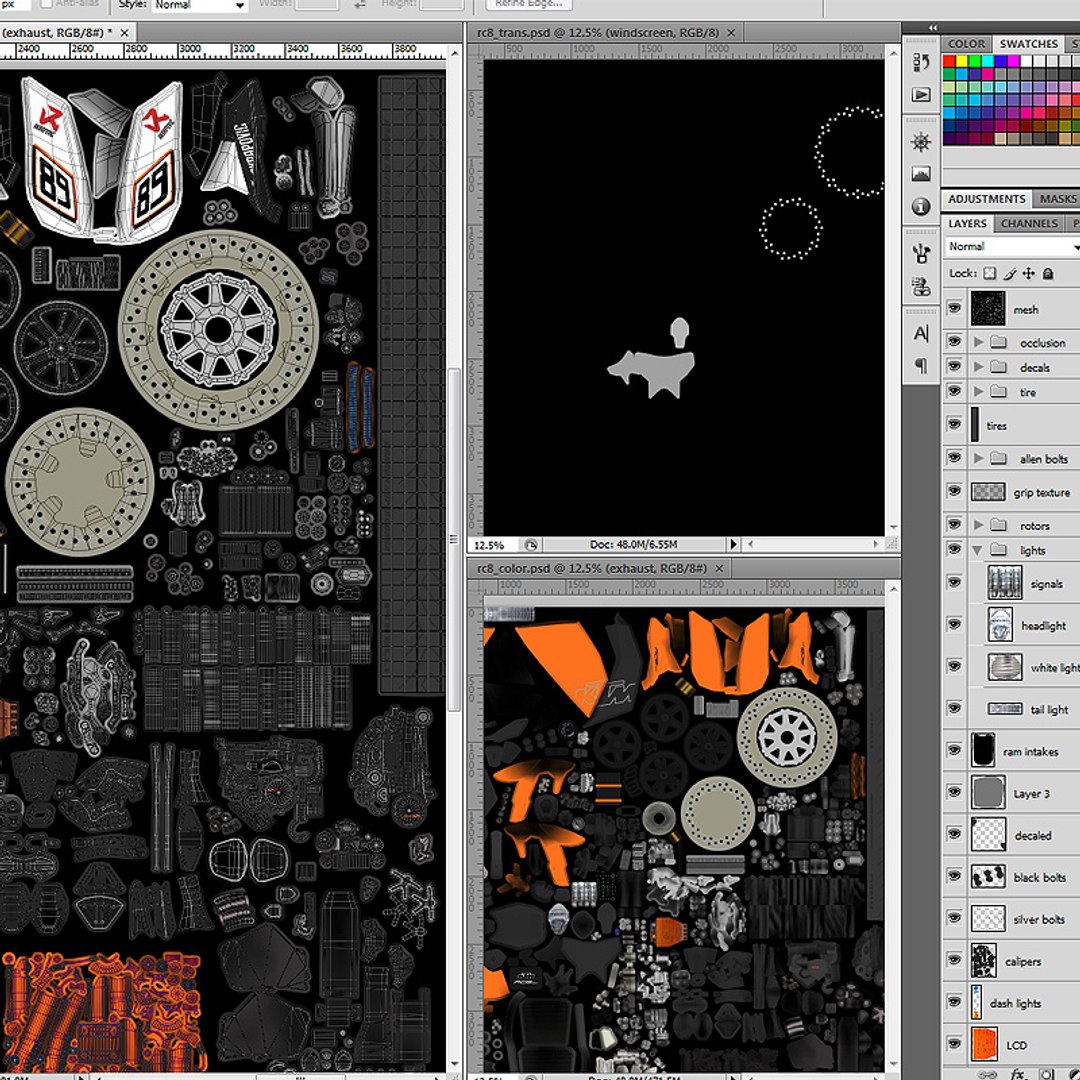Enable Lock all padlock icon

pyautogui.click(x=1048, y=273)
